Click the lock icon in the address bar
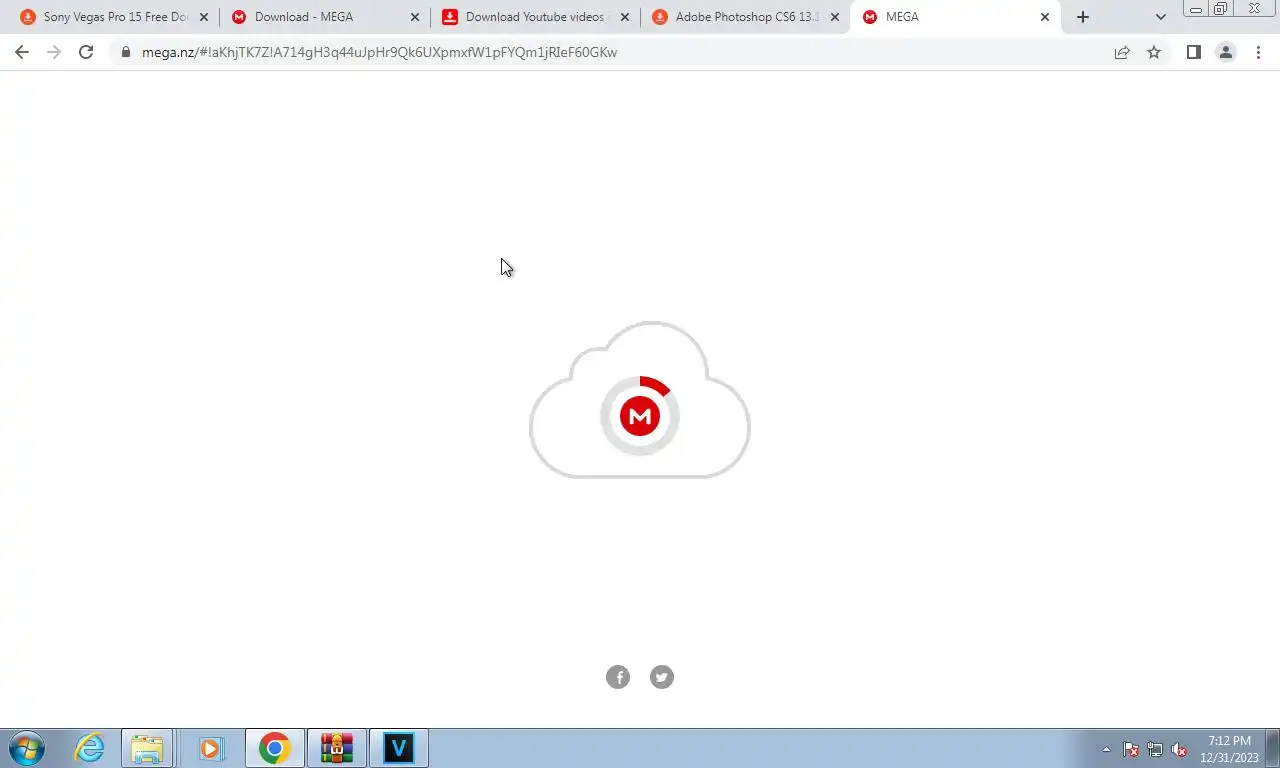The height and width of the screenshot is (768, 1280). point(126,52)
